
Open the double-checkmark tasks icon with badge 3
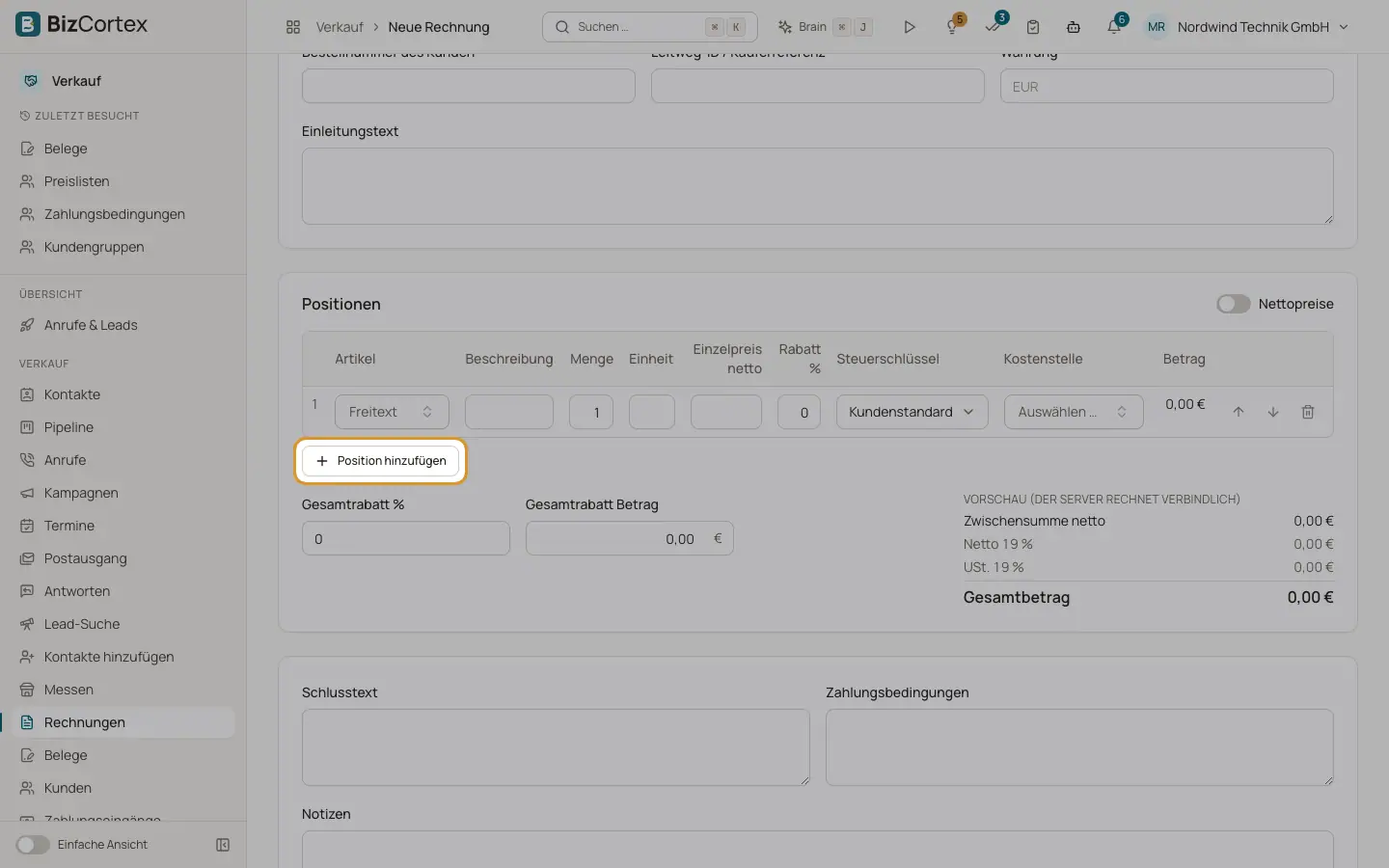[x=993, y=26]
